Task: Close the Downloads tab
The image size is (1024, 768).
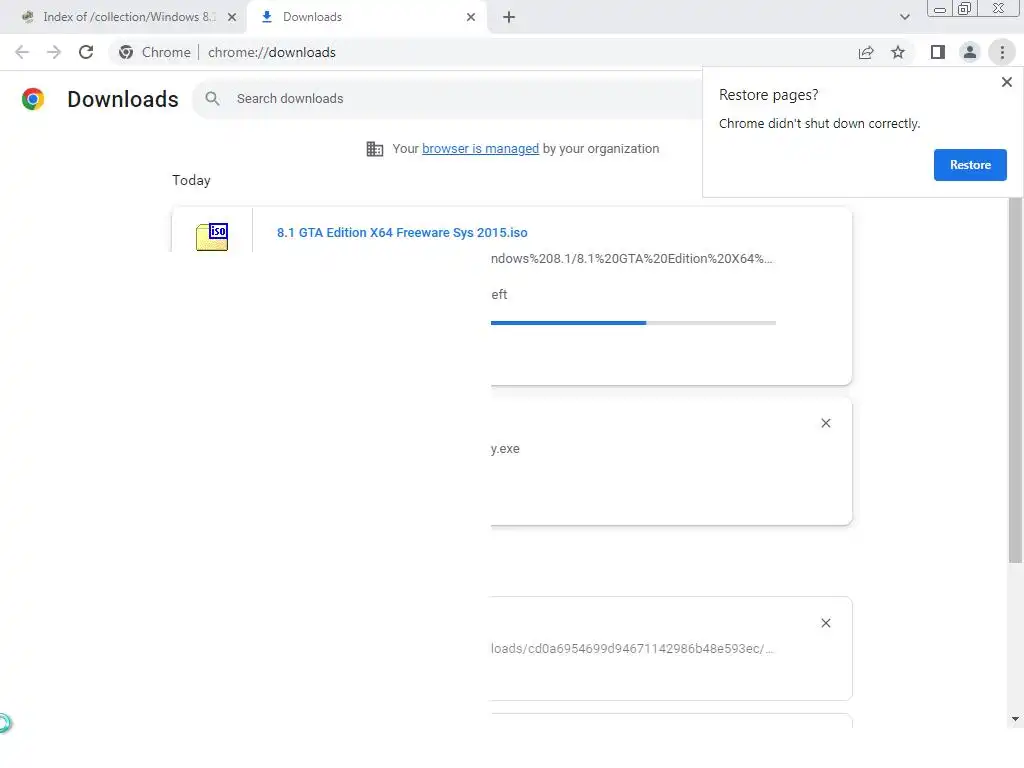Action: click(x=471, y=17)
